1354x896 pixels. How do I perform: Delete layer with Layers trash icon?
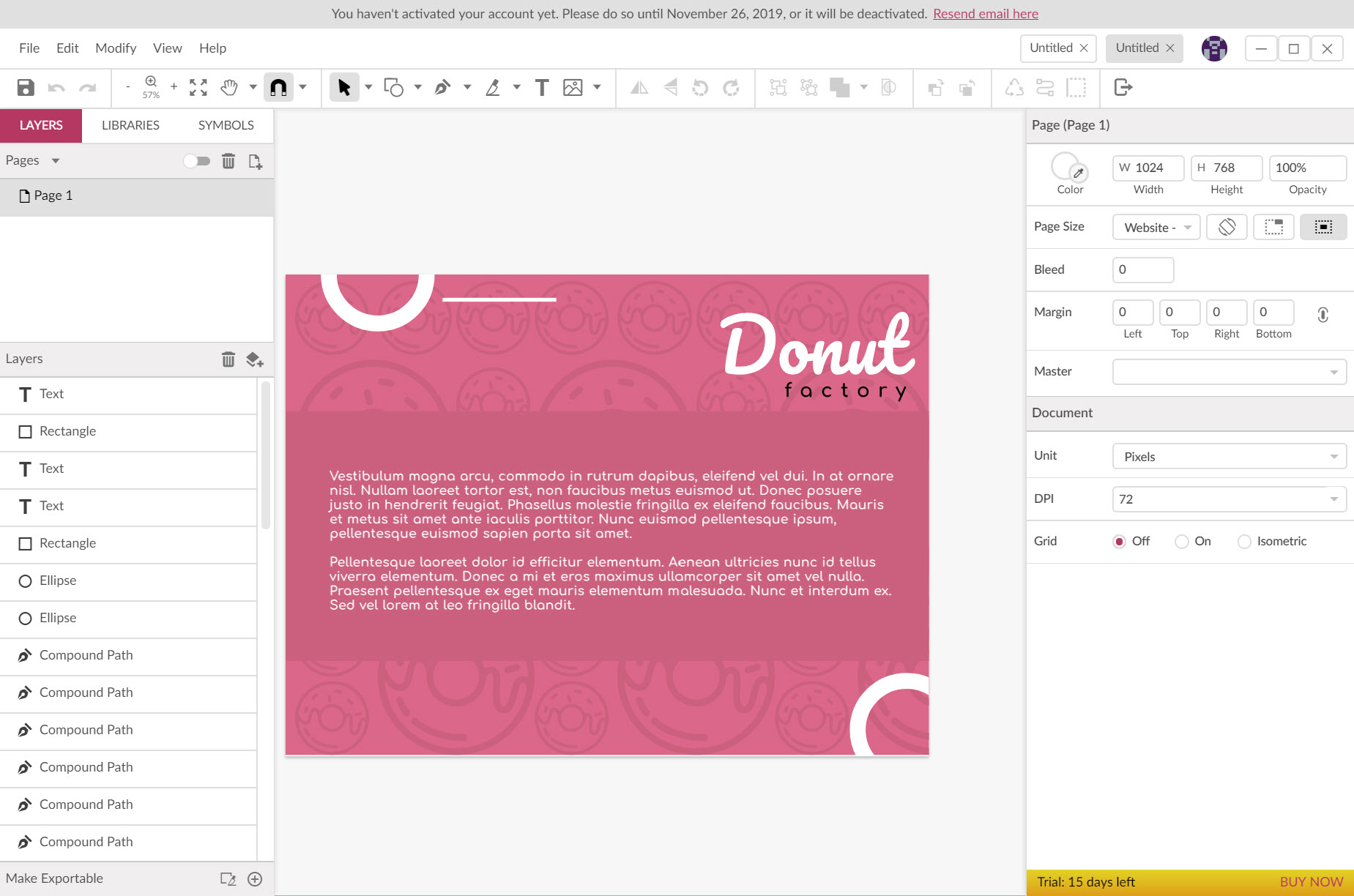point(228,359)
